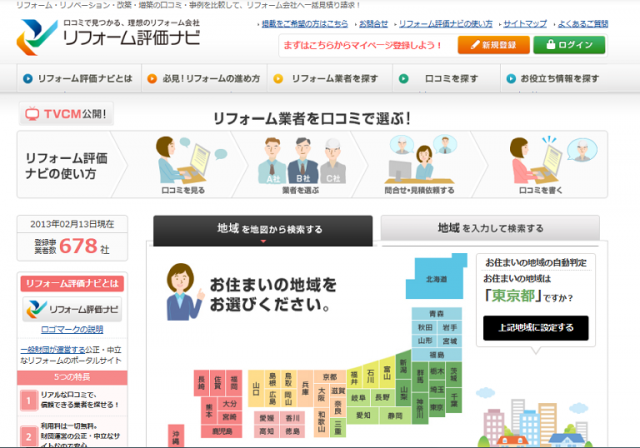640x448 pixels.
Task: Click the logo badge in the left sidebar
Action: 71,309
